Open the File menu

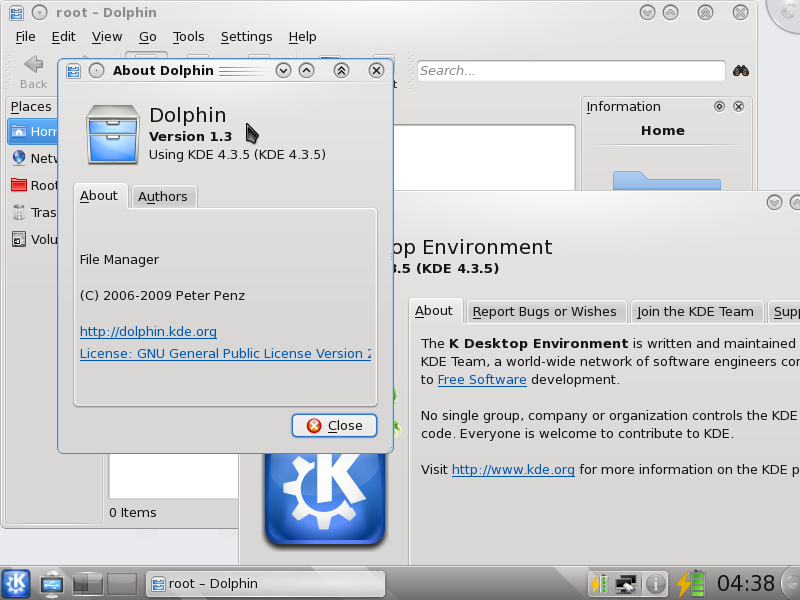26,37
